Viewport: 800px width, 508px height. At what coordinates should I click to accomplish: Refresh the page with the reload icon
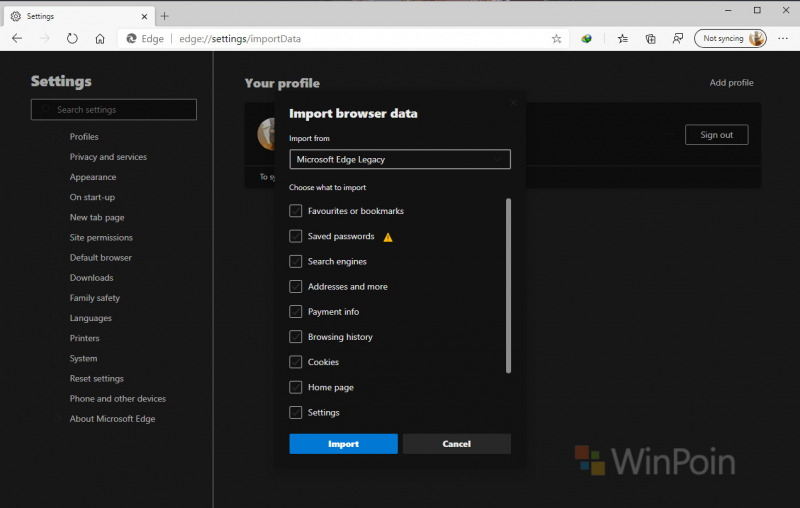click(x=72, y=39)
